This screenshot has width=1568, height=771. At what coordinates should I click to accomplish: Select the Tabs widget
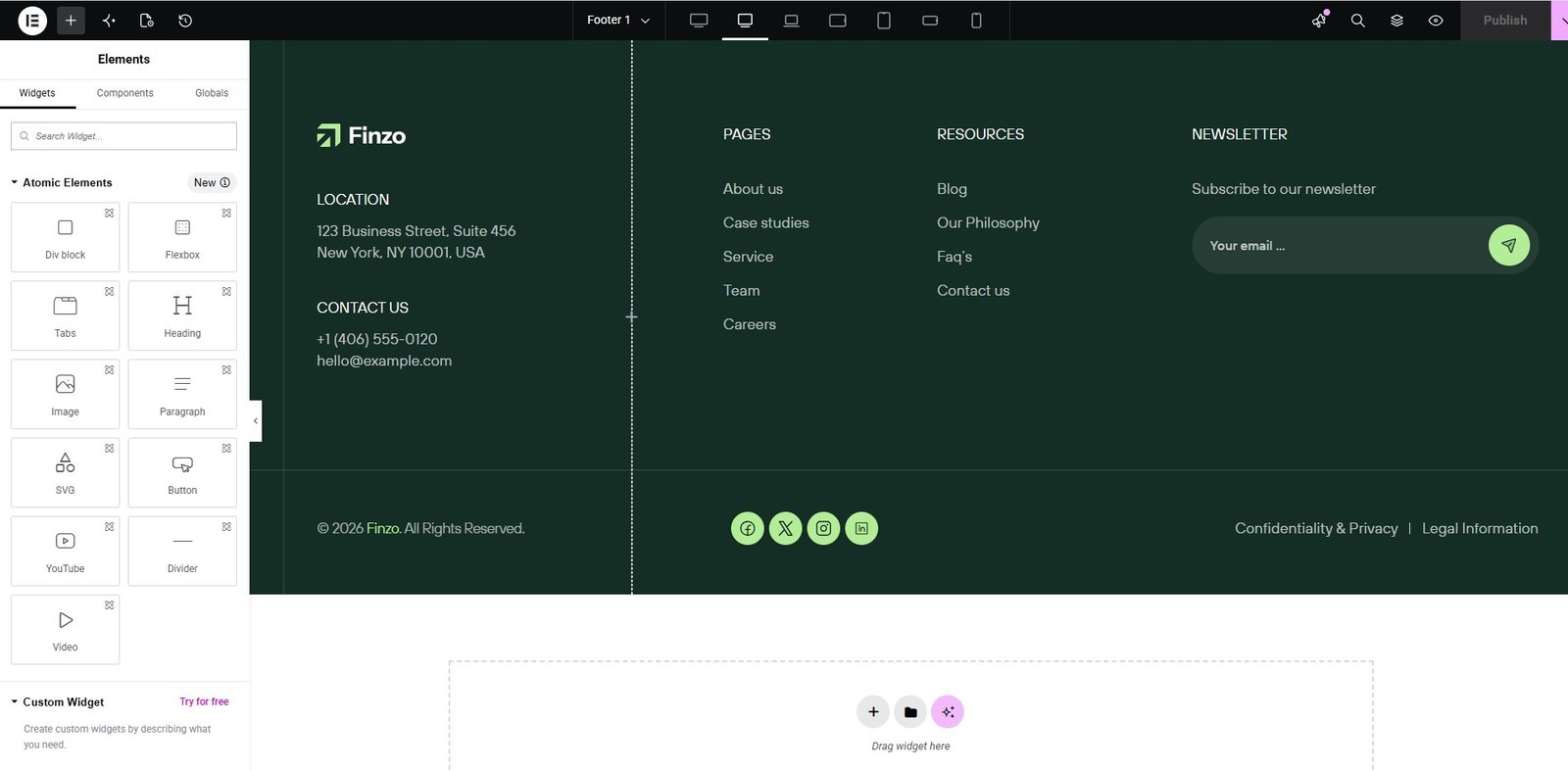pos(65,315)
